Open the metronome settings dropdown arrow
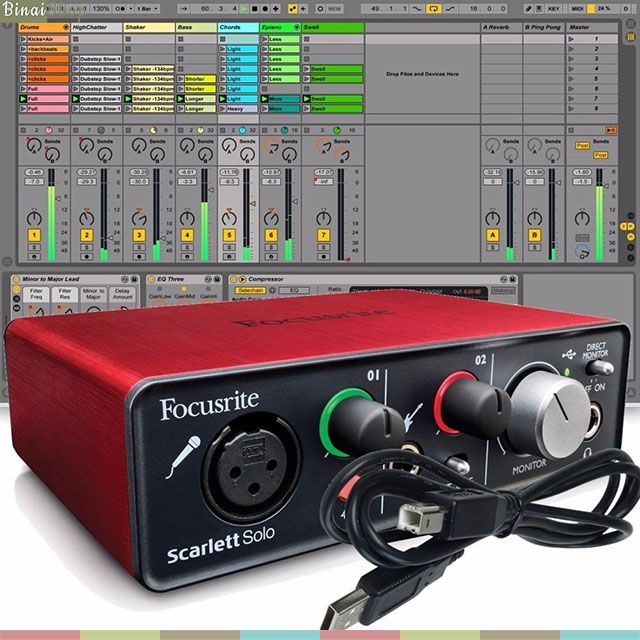Image resolution: width=640 pixels, height=640 pixels. pos(131,9)
